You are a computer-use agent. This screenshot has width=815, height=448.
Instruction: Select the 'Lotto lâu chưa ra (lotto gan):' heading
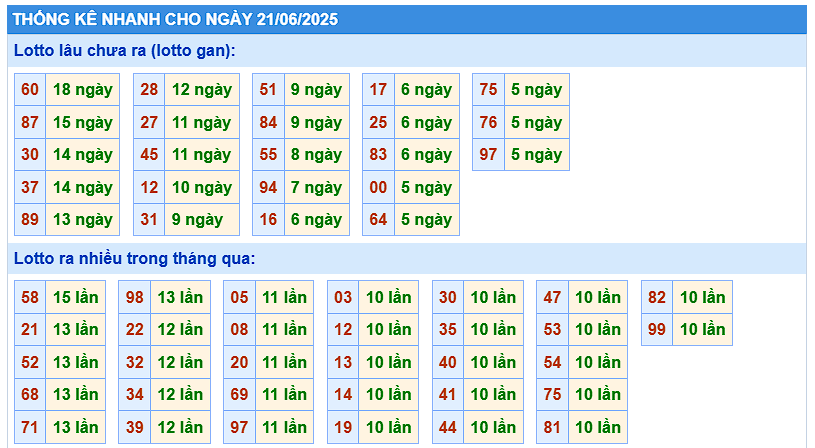tap(125, 50)
